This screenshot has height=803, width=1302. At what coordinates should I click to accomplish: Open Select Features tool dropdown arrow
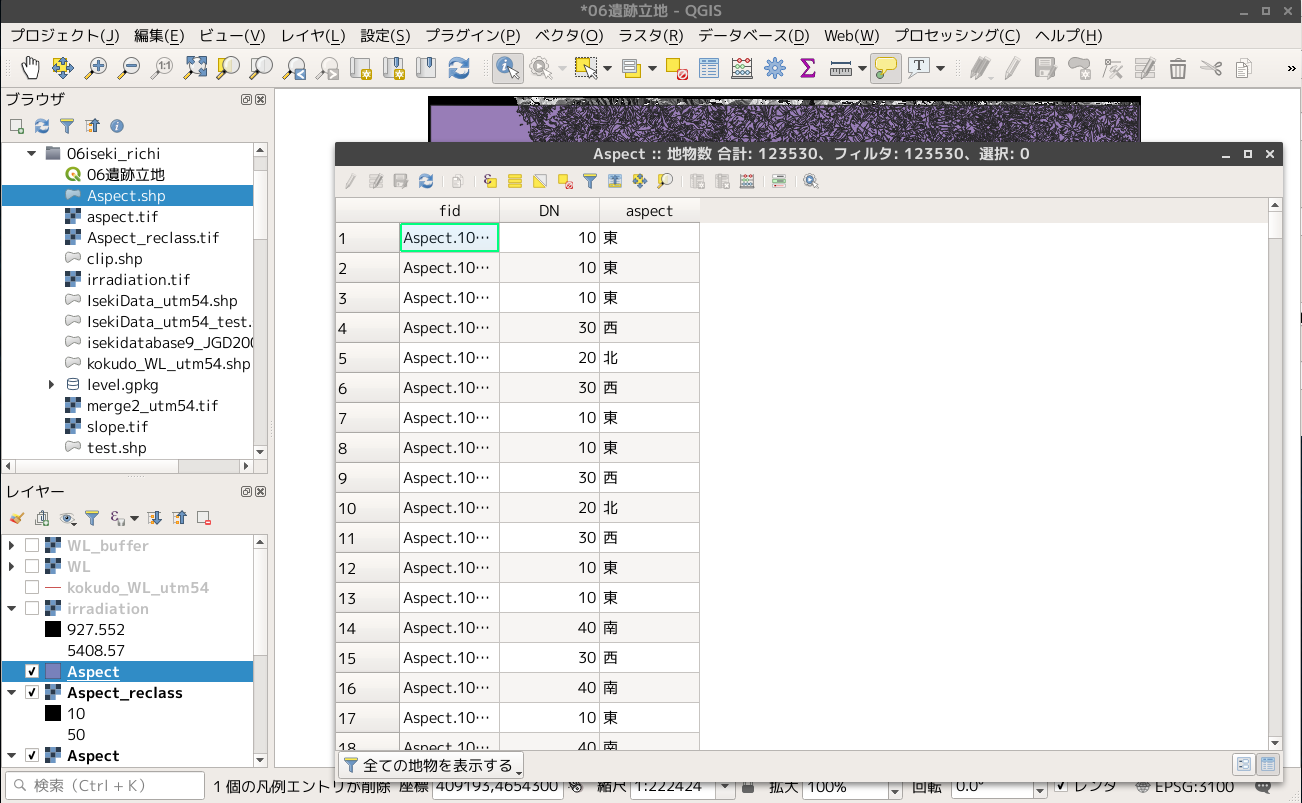(607, 69)
